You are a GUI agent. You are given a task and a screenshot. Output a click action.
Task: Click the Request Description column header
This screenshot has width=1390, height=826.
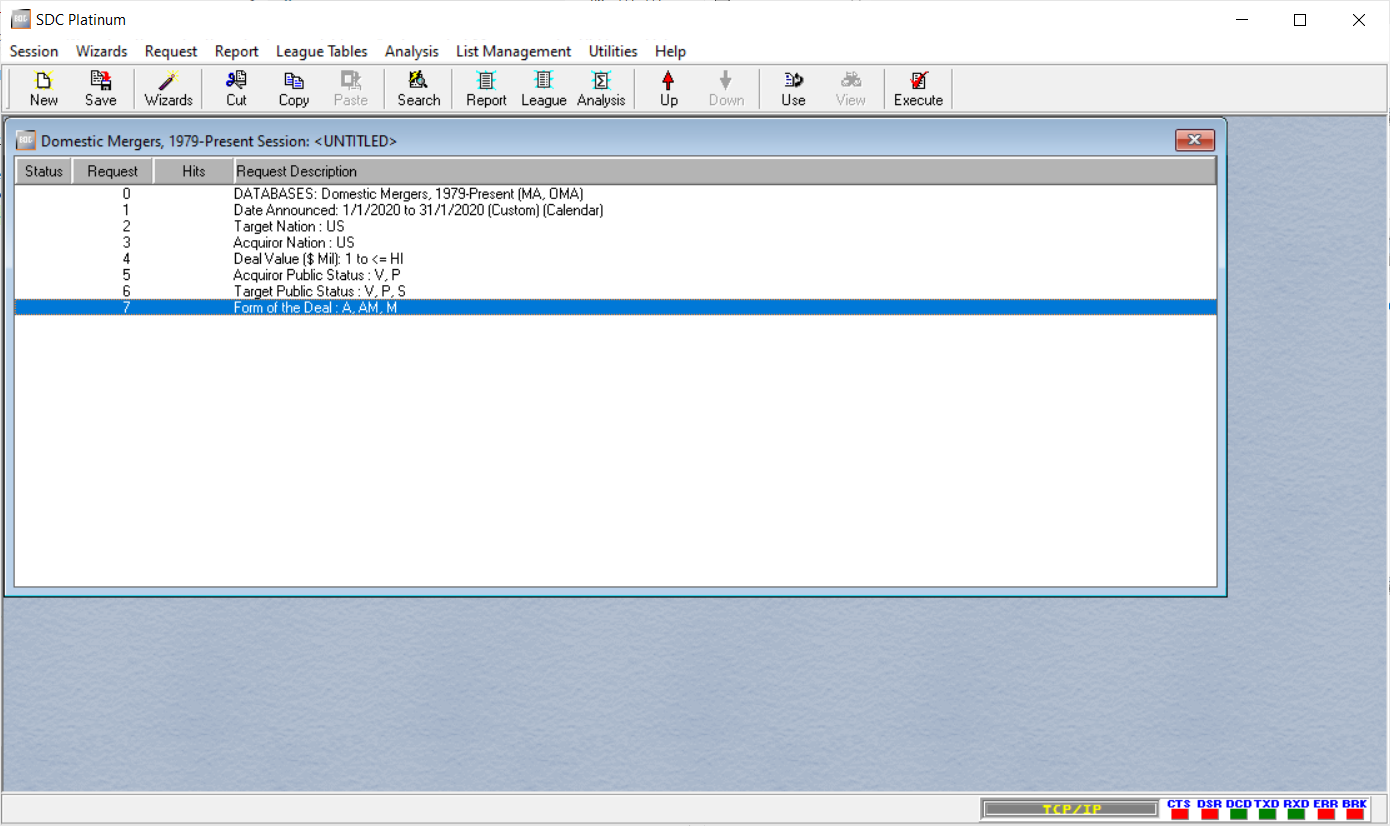[724, 171]
